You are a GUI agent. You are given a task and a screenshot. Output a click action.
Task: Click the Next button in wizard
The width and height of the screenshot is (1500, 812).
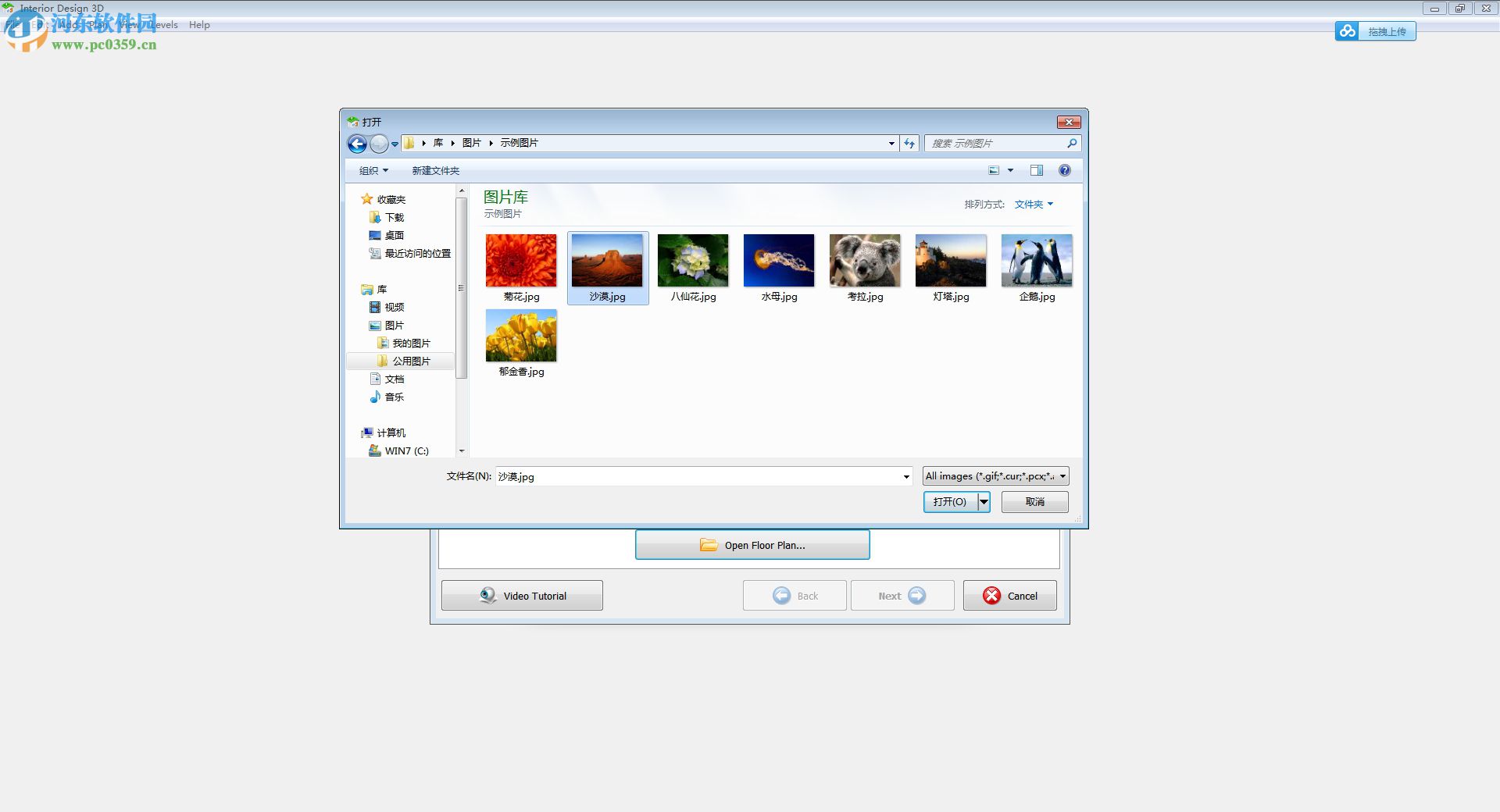click(x=902, y=596)
